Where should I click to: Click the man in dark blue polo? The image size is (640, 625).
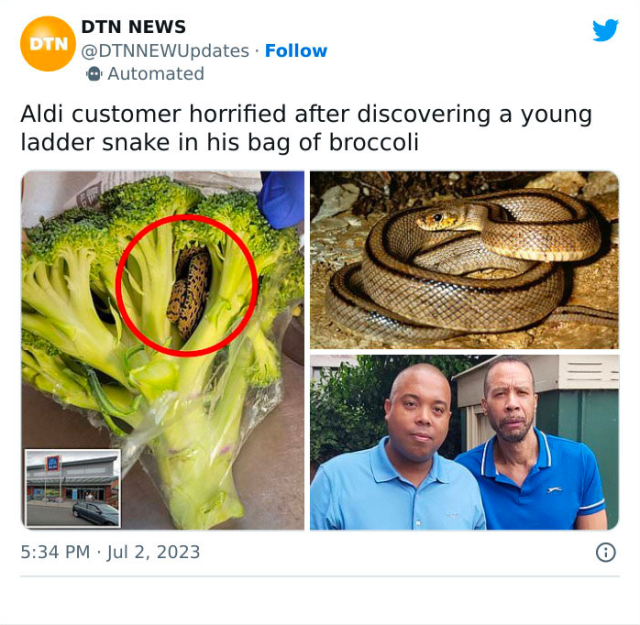click(x=531, y=443)
